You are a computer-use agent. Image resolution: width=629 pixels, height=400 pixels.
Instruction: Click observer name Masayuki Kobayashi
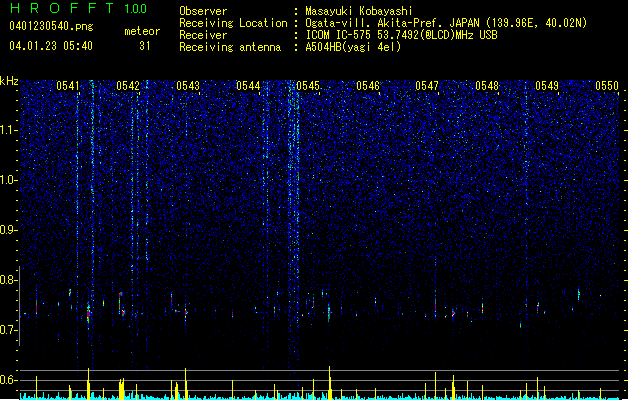(x=359, y=11)
